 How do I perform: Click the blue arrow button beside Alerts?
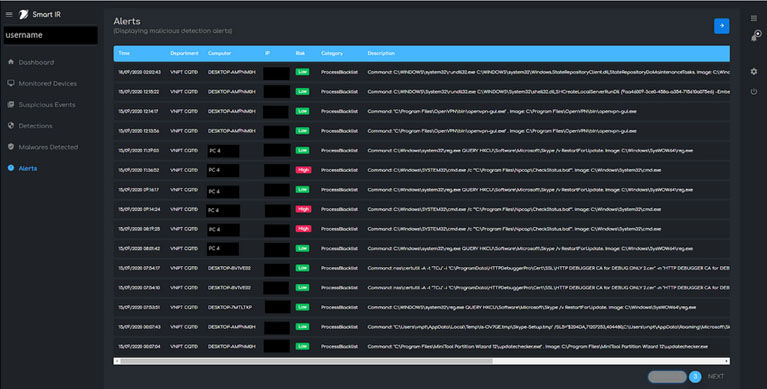(722, 26)
